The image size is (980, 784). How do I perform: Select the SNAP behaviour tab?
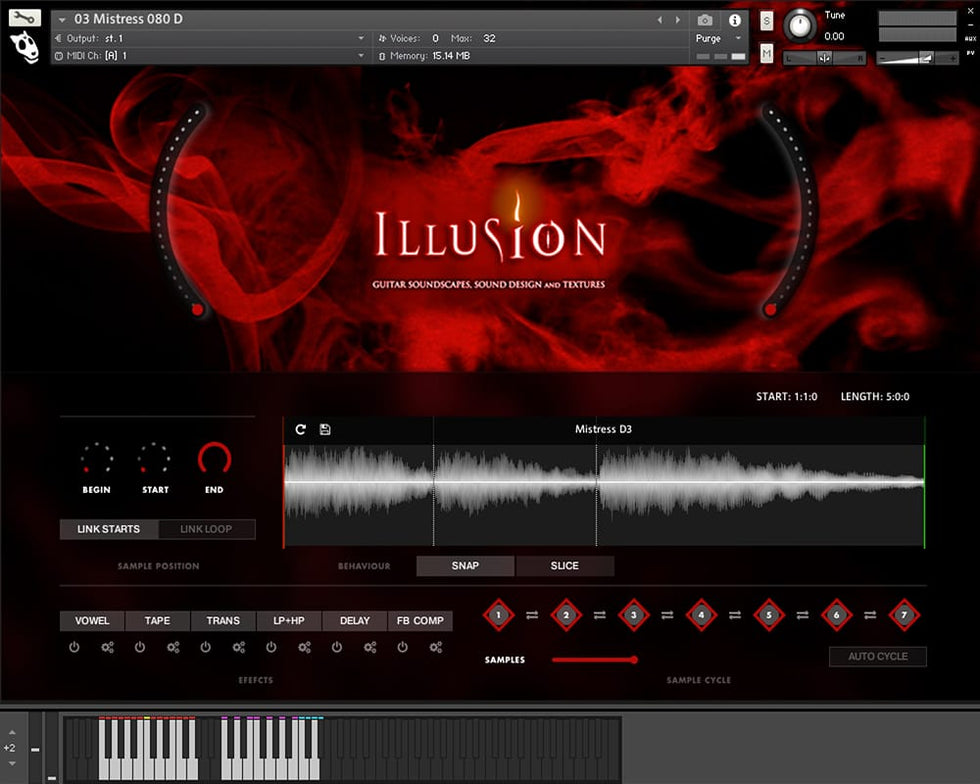click(x=465, y=566)
